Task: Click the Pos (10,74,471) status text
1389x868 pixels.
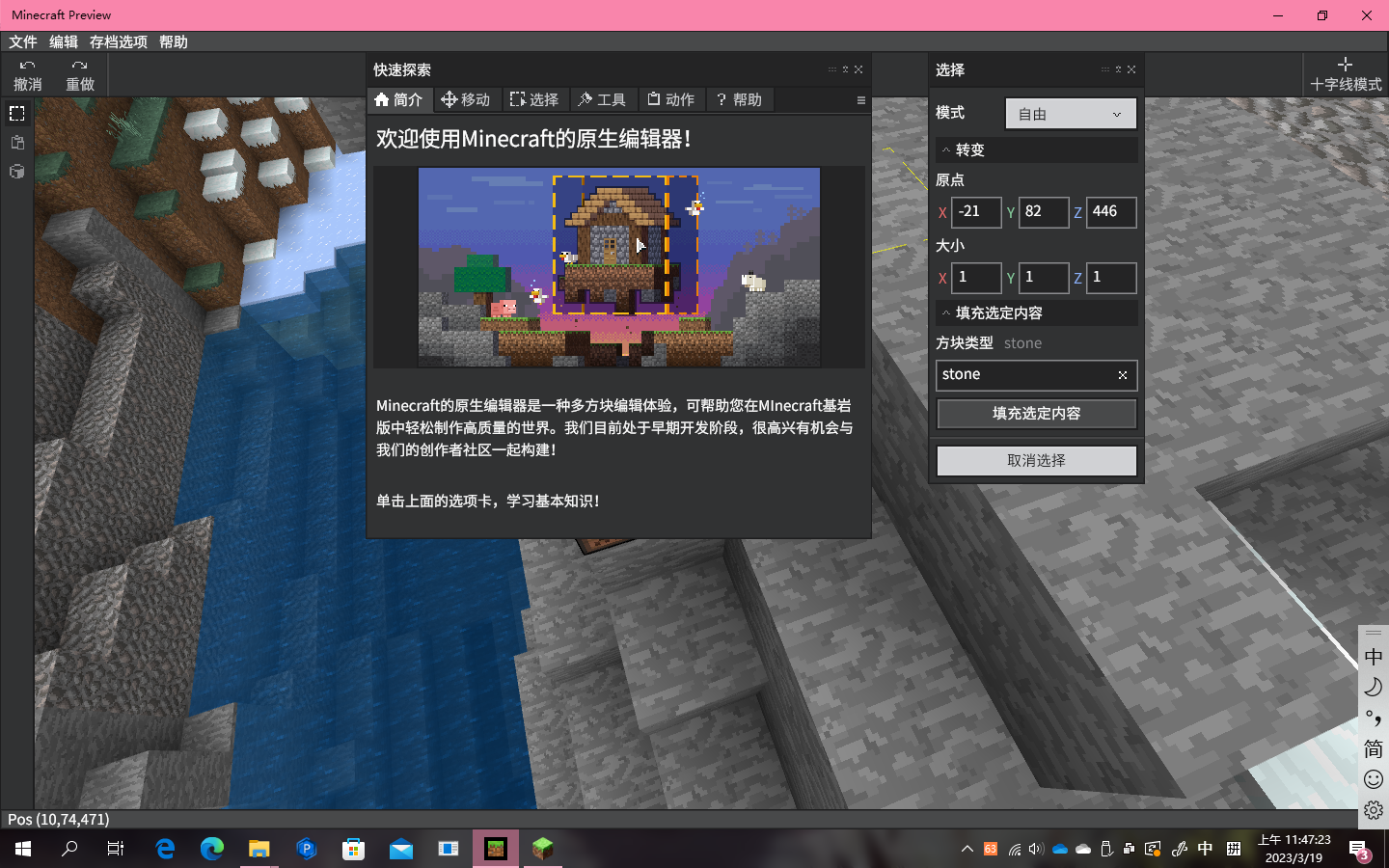Action: [x=59, y=819]
